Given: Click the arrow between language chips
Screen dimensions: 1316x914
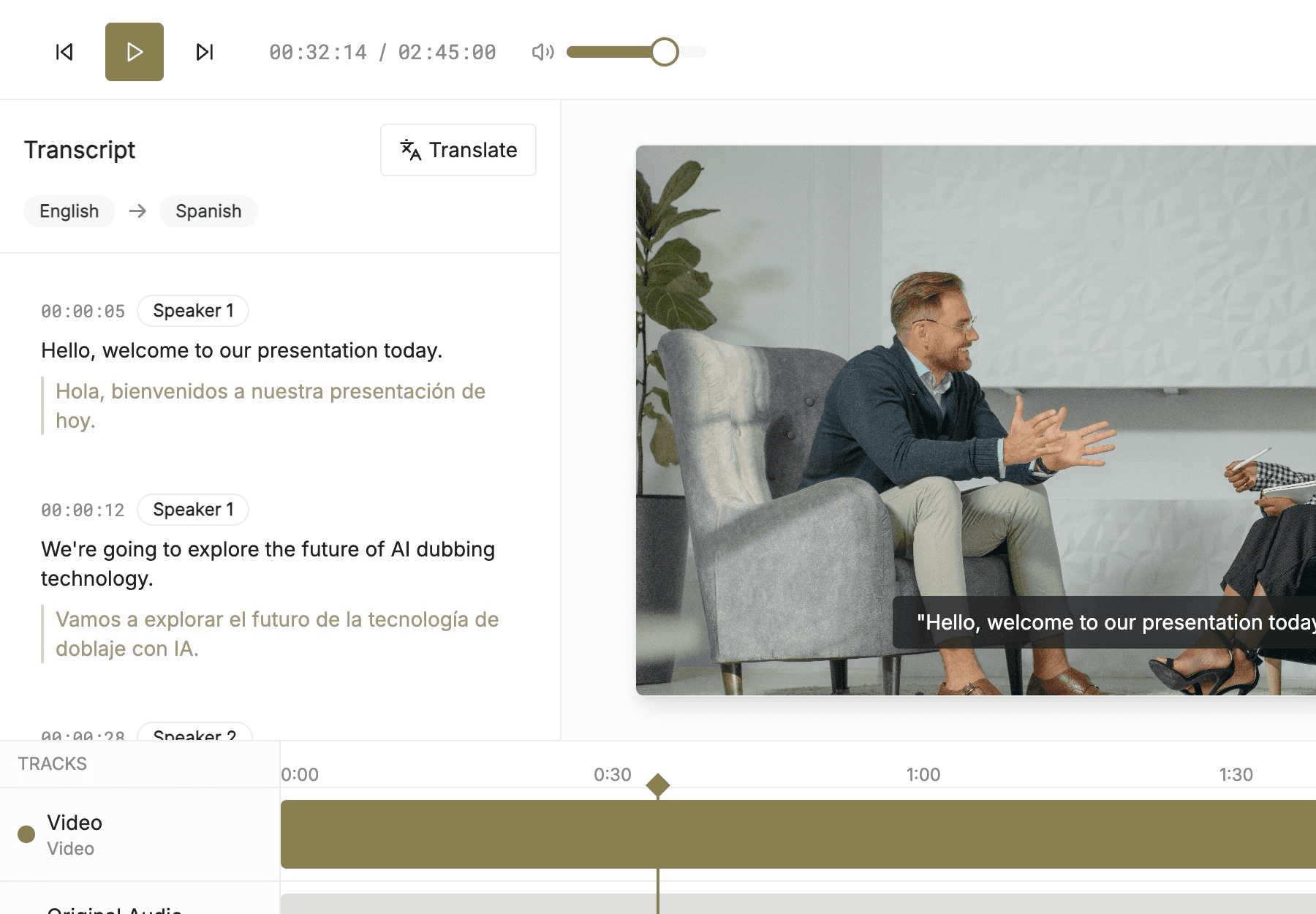Looking at the screenshot, I should pos(137,211).
